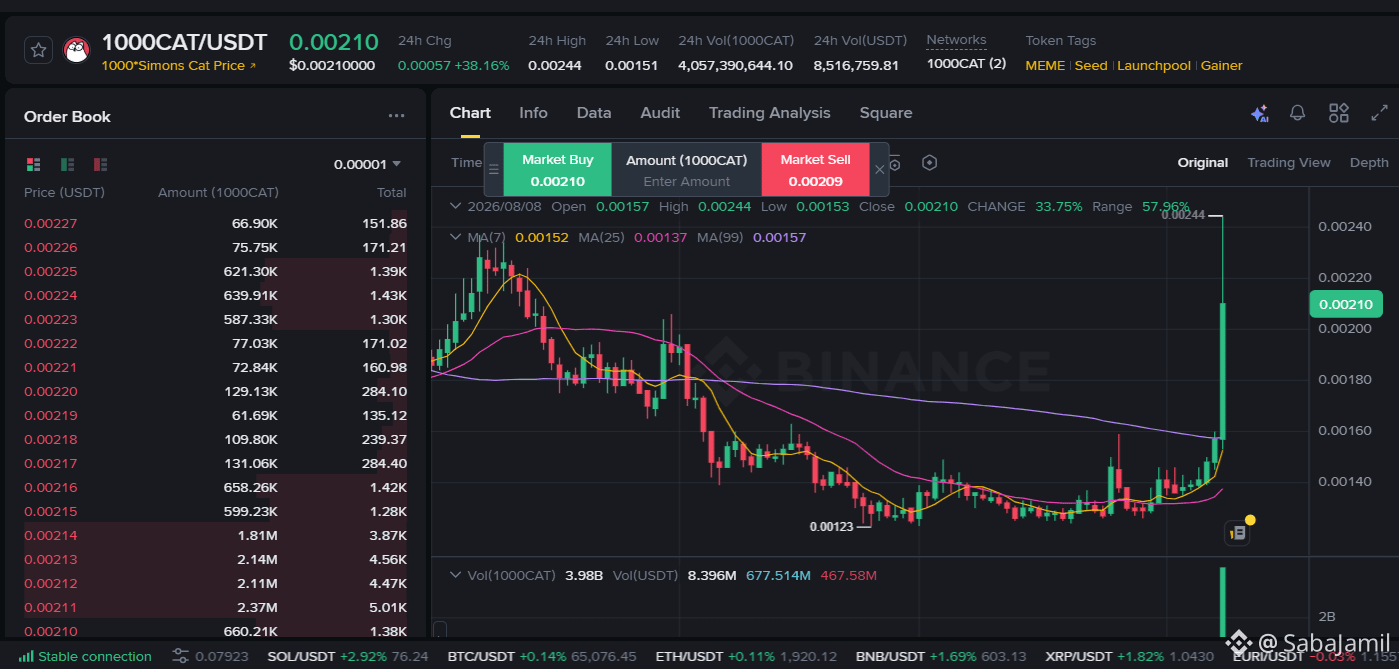Open ticker bar settings sliders icon
1399x669 pixels.
(x=180, y=656)
